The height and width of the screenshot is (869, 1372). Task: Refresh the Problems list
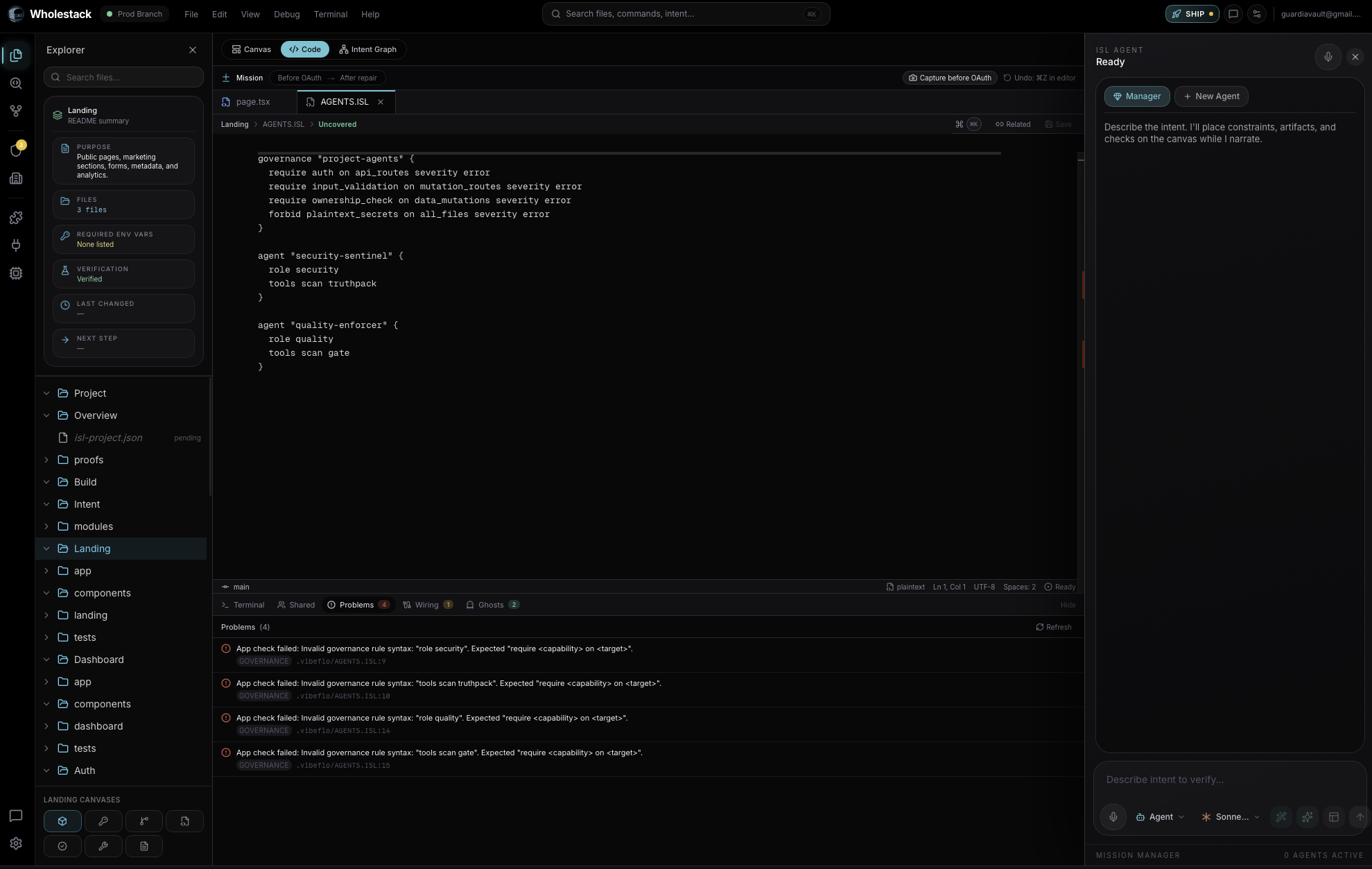point(1054,627)
